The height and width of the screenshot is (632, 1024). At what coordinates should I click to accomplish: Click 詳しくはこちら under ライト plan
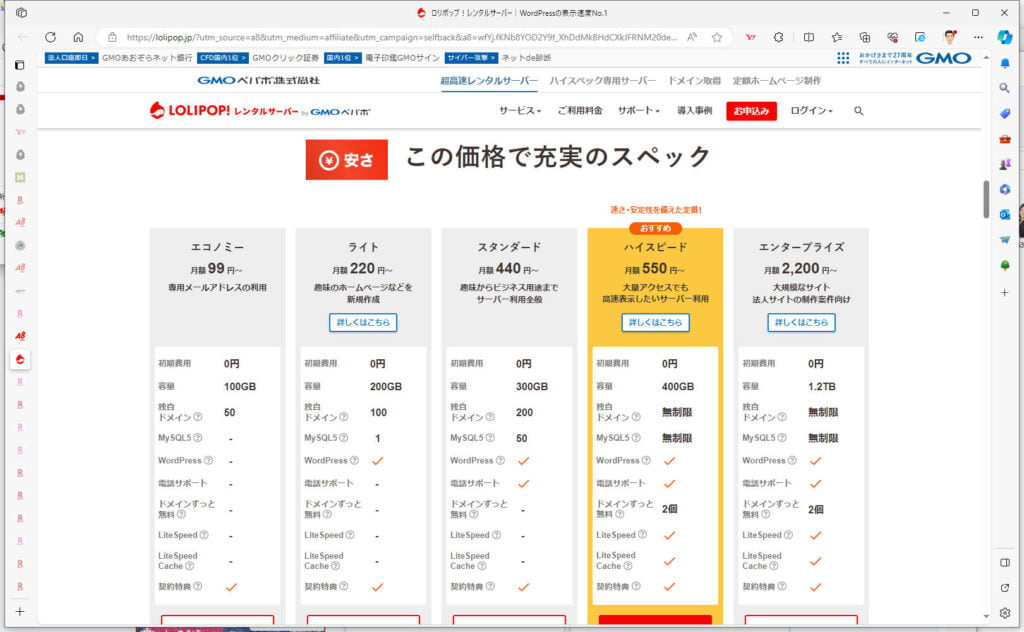click(363, 322)
